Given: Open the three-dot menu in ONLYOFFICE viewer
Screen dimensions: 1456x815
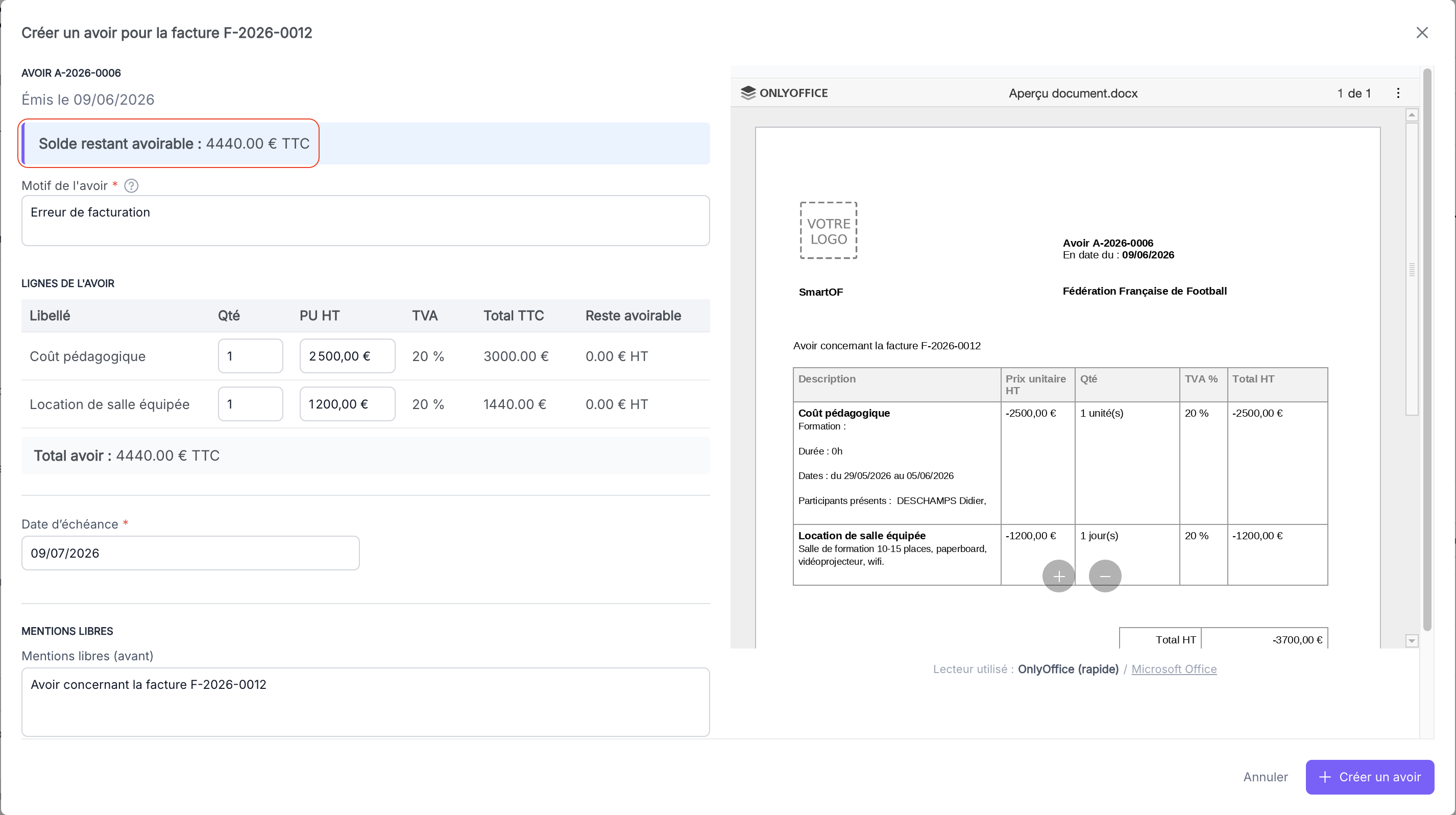Looking at the screenshot, I should point(1398,93).
